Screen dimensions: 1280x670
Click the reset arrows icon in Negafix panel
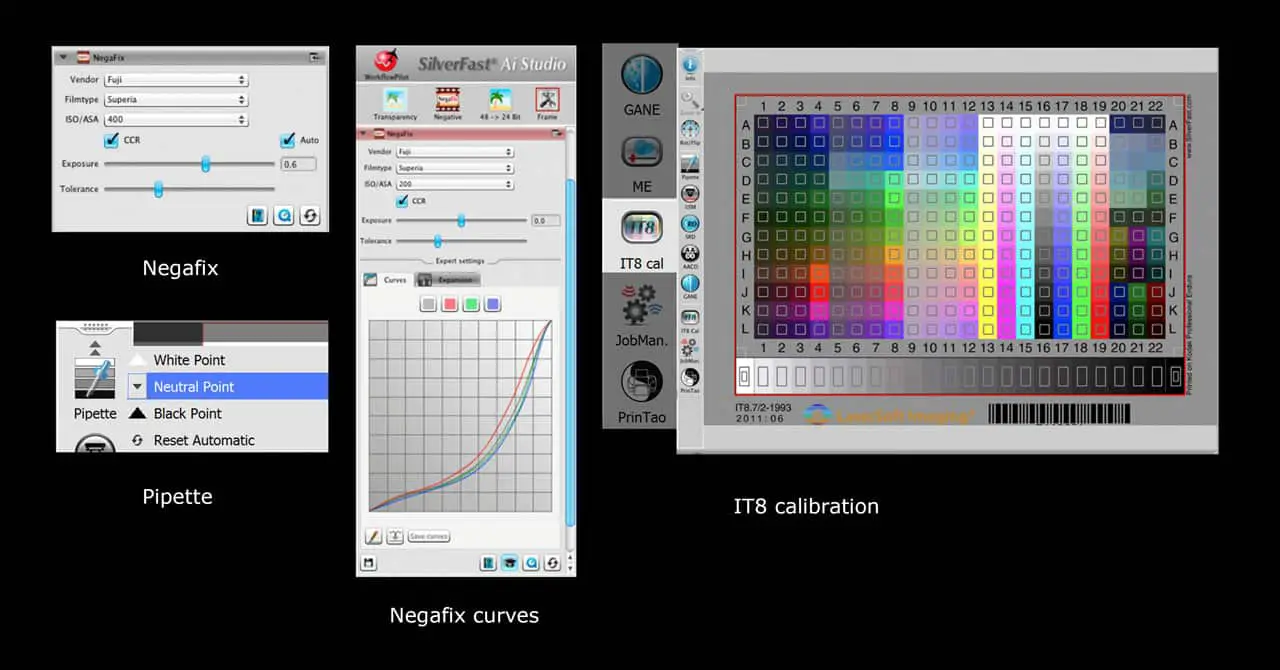tap(309, 215)
